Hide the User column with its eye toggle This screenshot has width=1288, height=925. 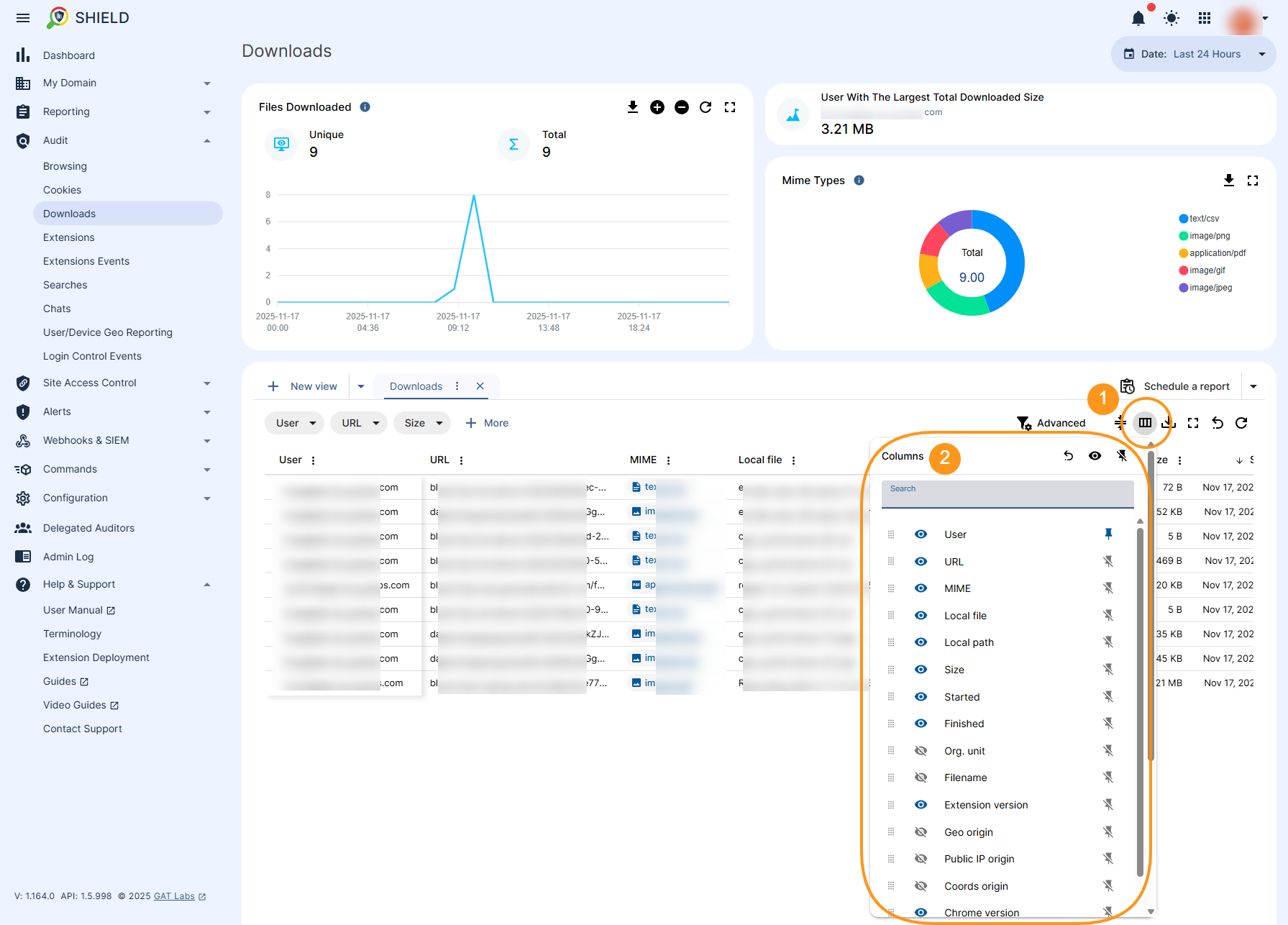[921, 534]
